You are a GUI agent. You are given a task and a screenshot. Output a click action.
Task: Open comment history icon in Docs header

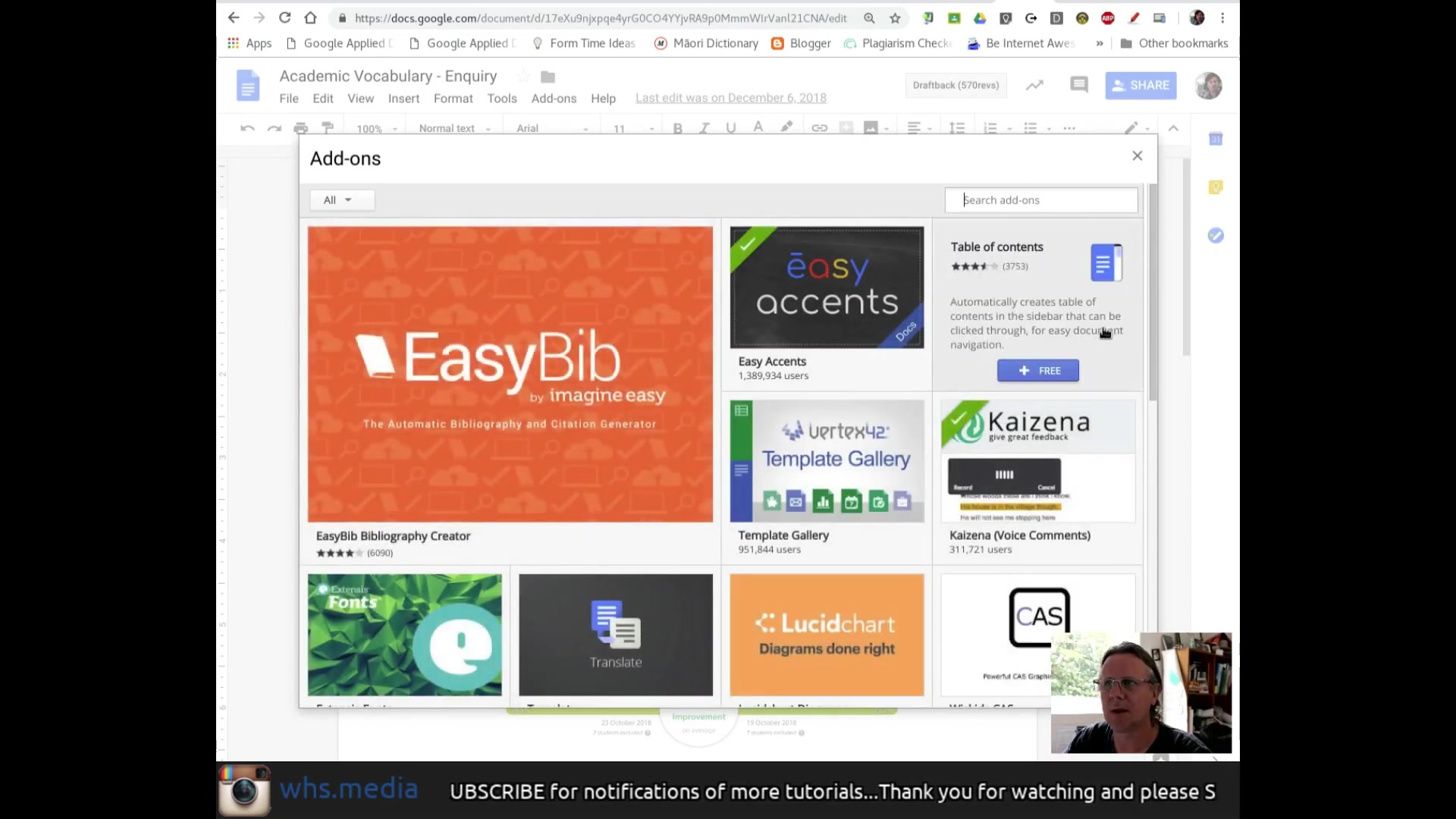click(1078, 85)
